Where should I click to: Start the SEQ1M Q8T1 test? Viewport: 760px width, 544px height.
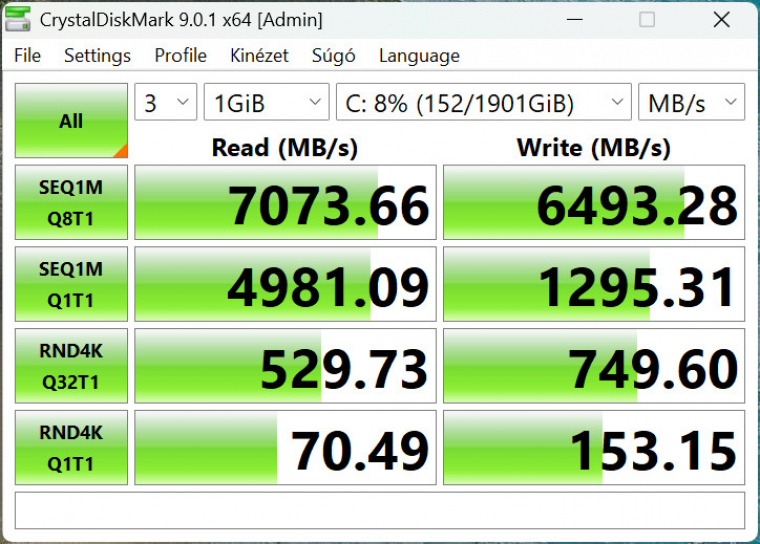click(x=71, y=202)
